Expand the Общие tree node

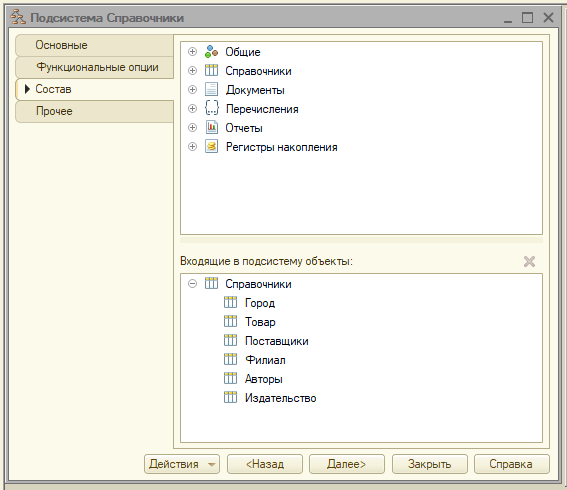[192, 52]
